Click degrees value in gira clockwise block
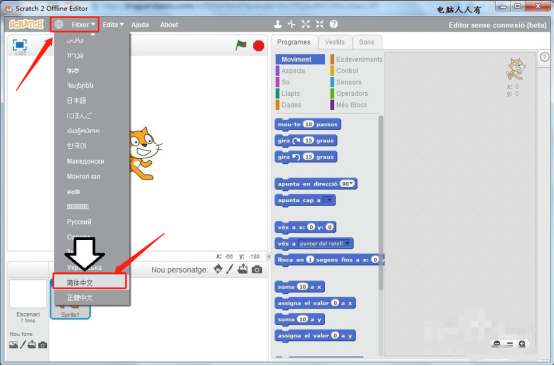Screen dimensions: 554x366 click(309, 140)
